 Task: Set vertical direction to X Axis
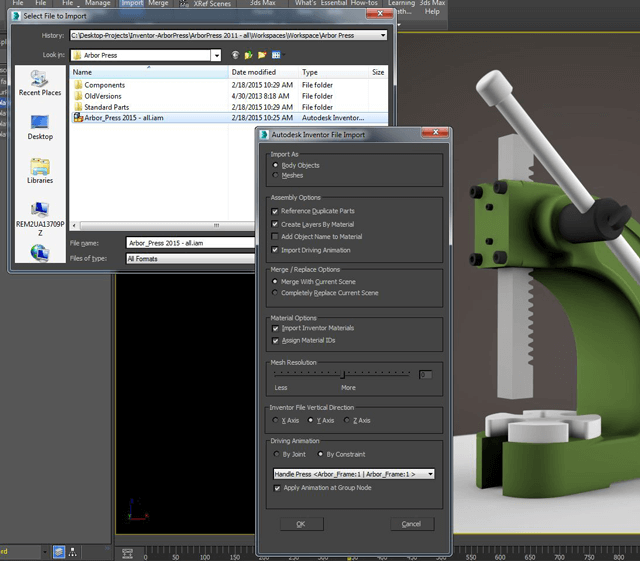coord(276,420)
